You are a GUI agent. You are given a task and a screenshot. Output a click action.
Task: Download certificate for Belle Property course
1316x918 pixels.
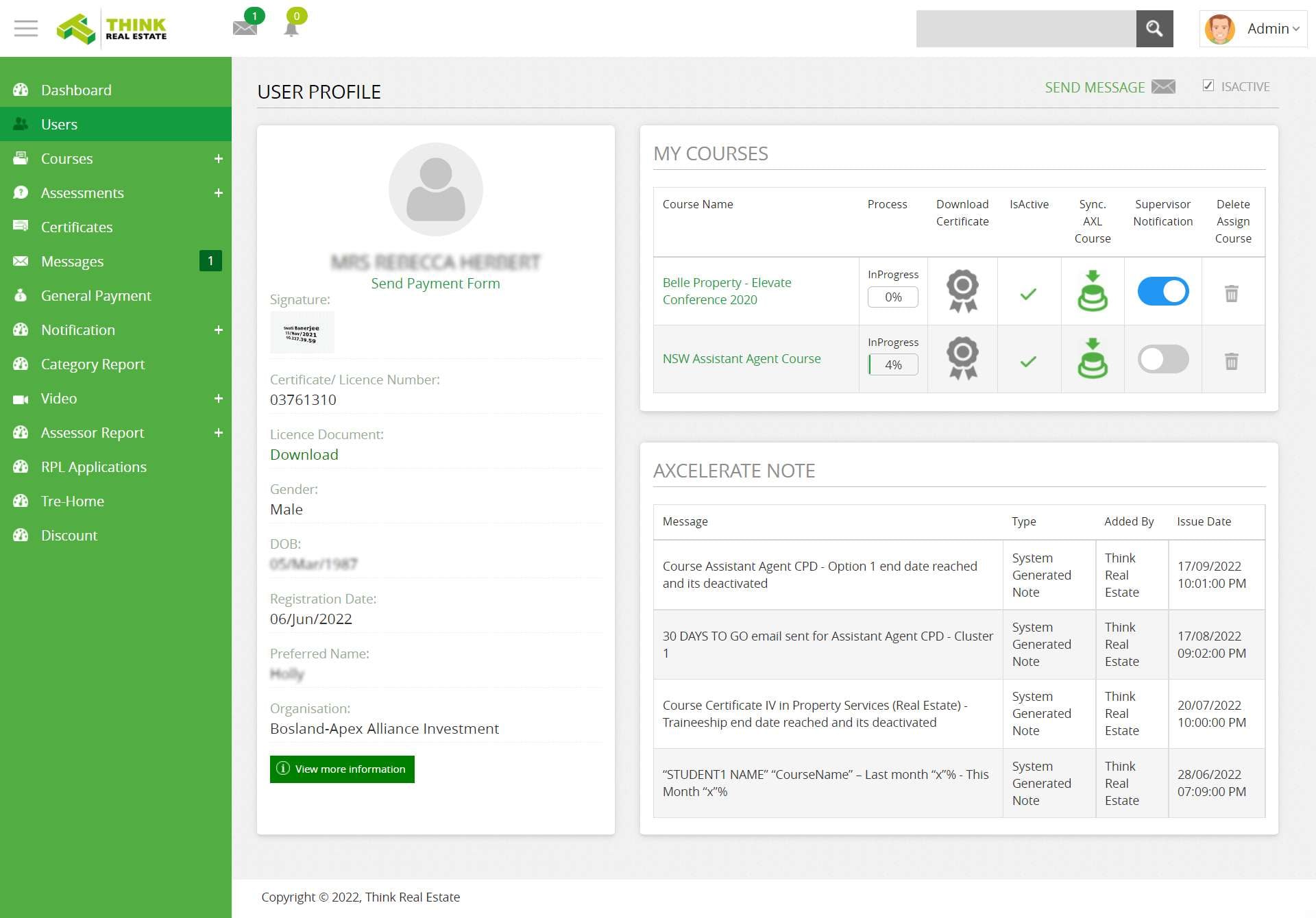click(x=962, y=291)
